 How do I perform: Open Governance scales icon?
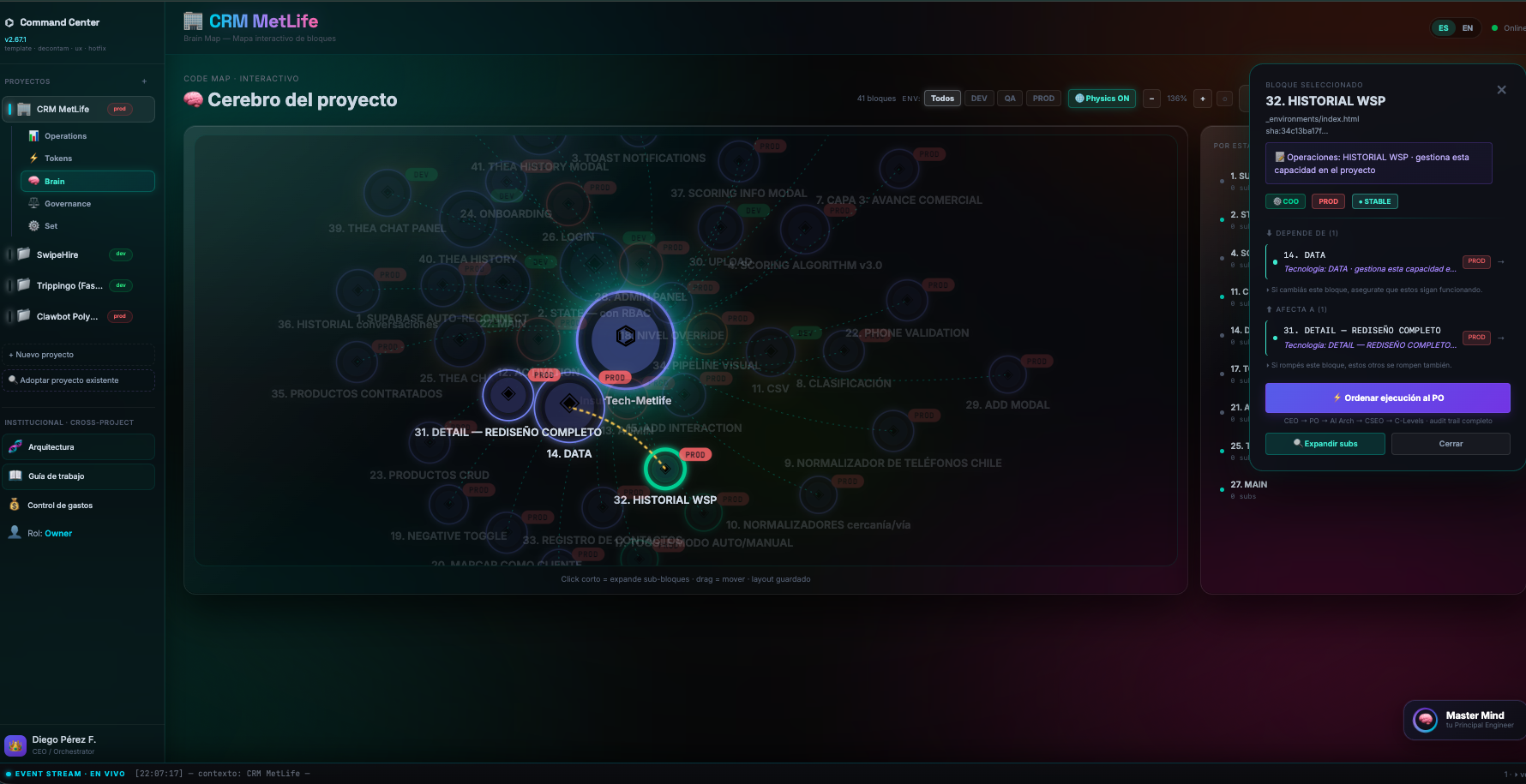33,204
